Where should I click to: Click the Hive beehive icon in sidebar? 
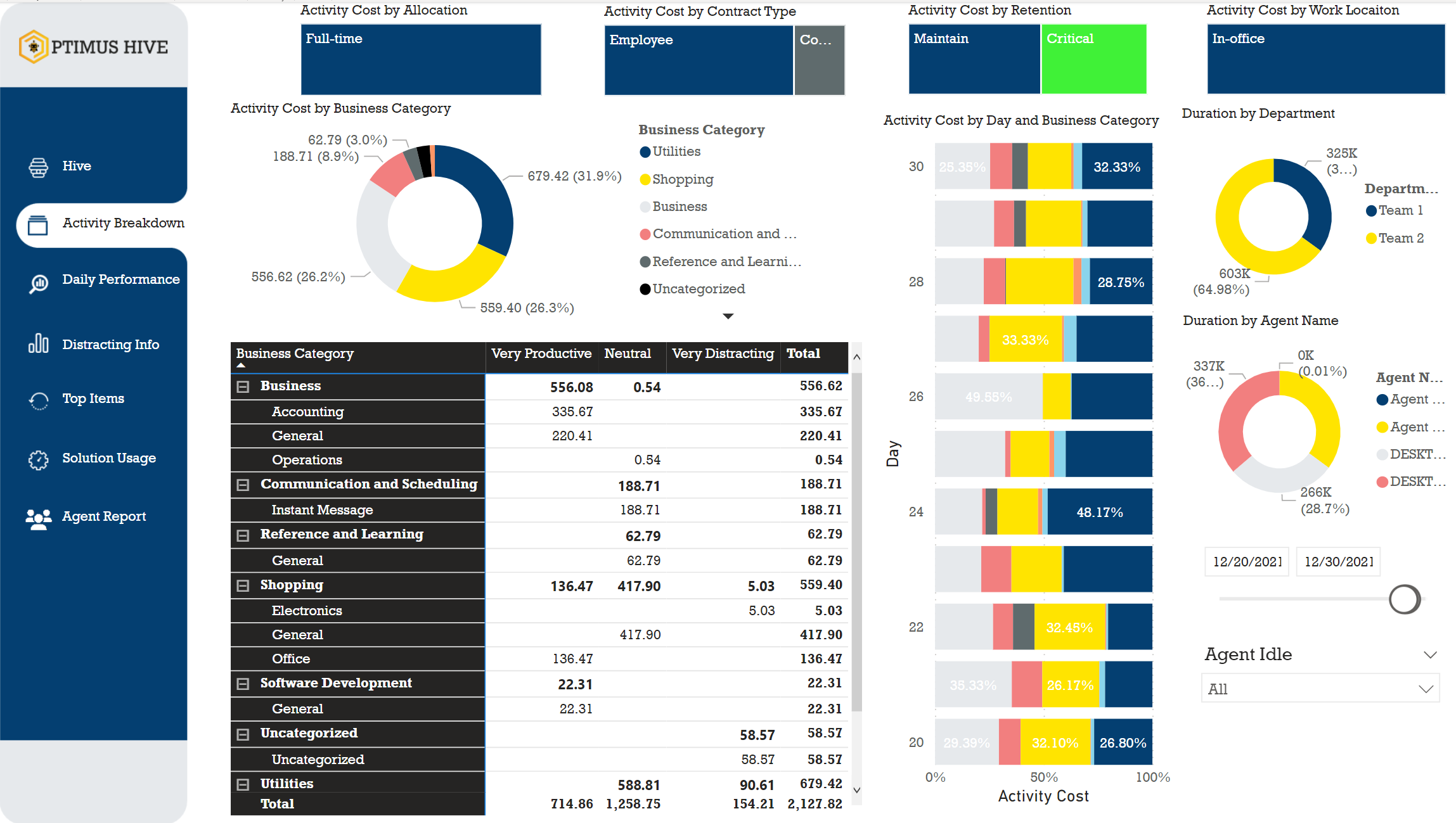[x=38, y=167]
